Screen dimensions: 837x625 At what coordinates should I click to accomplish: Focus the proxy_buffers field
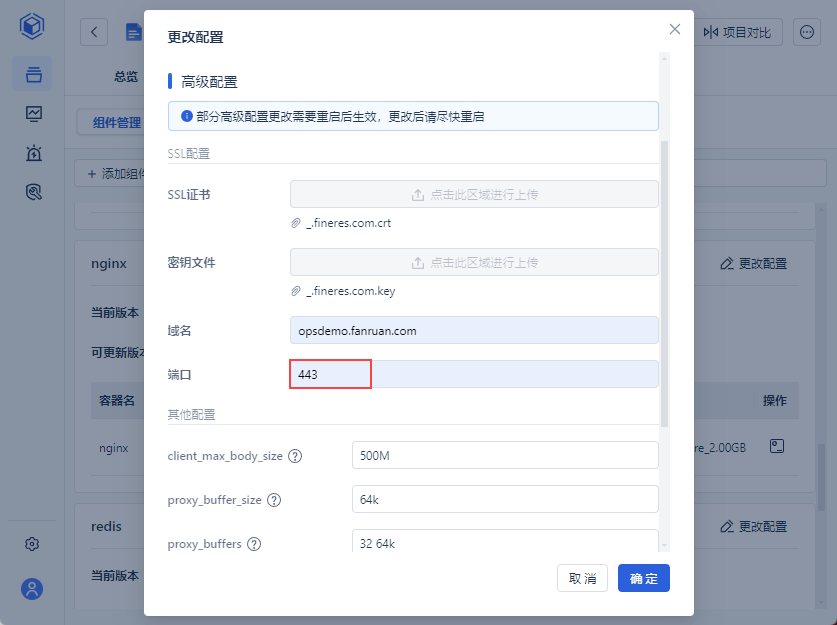pyautogui.click(x=505, y=541)
